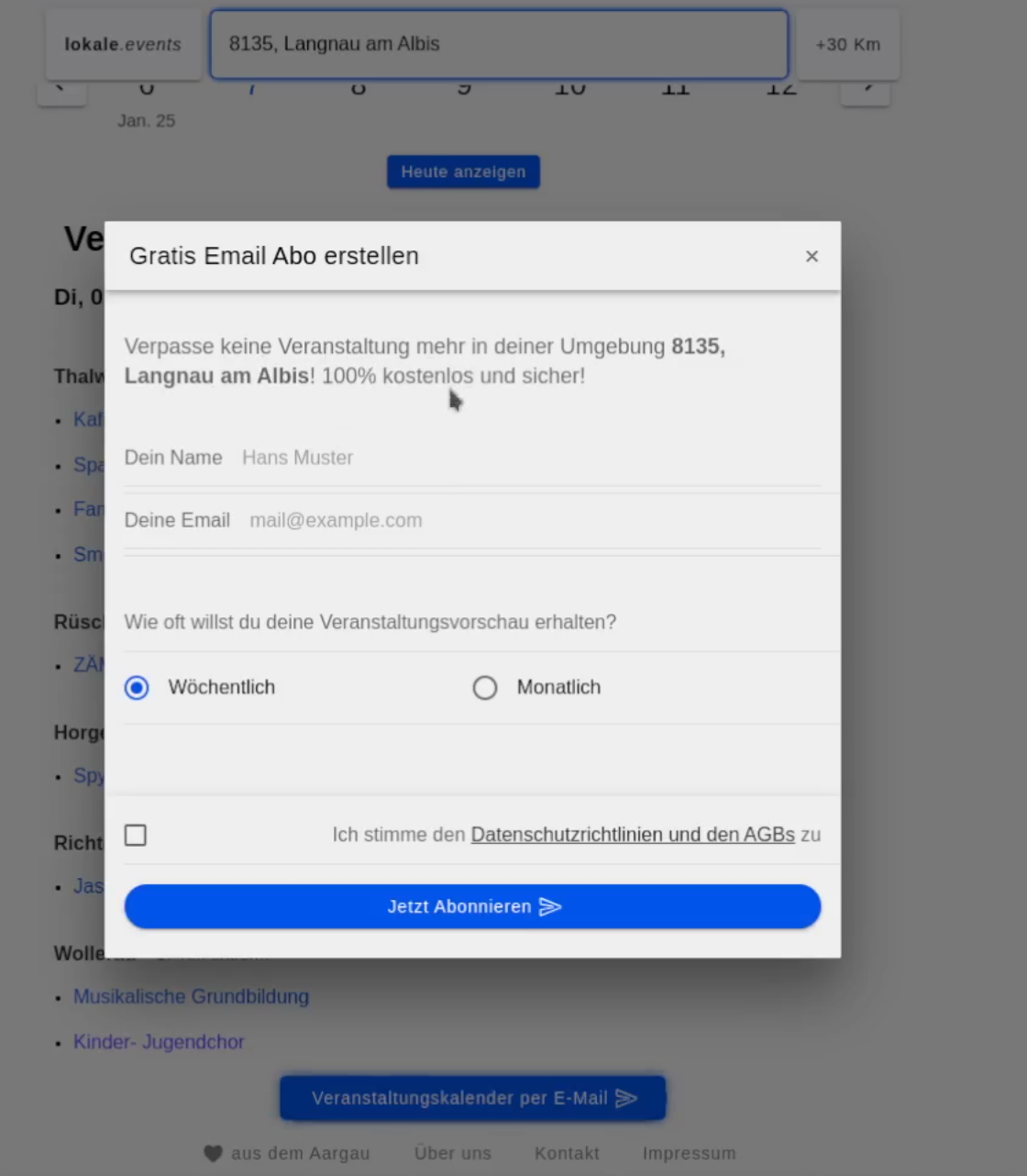Open Musikalische Grundbildung event link

pyautogui.click(x=191, y=997)
